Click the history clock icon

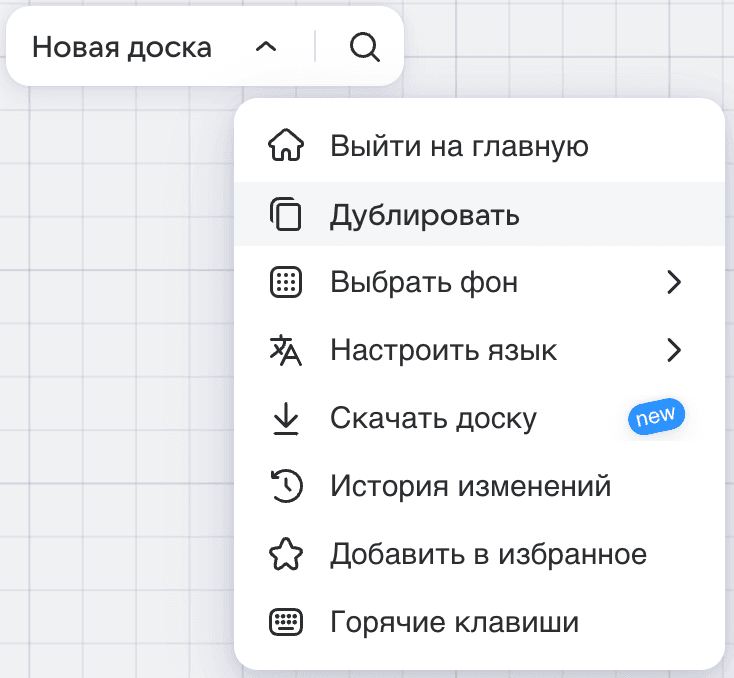point(286,486)
